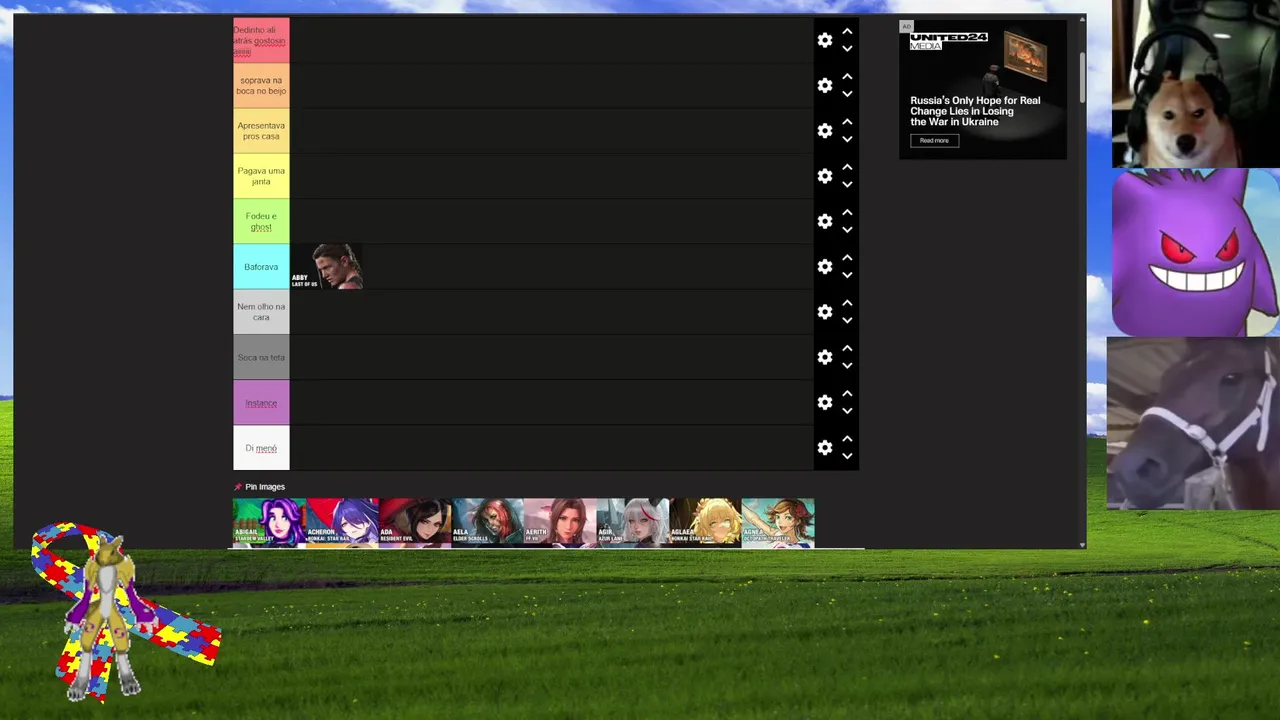Viewport: 1280px width, 720px height.
Task: Click the Pin Images label
Action: coord(265,487)
